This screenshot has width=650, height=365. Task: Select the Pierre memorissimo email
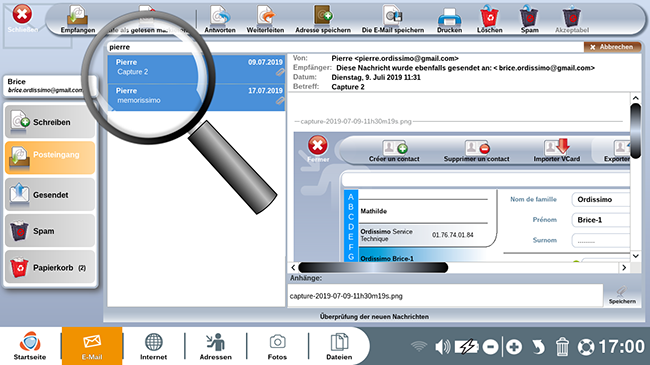pyautogui.click(x=196, y=96)
